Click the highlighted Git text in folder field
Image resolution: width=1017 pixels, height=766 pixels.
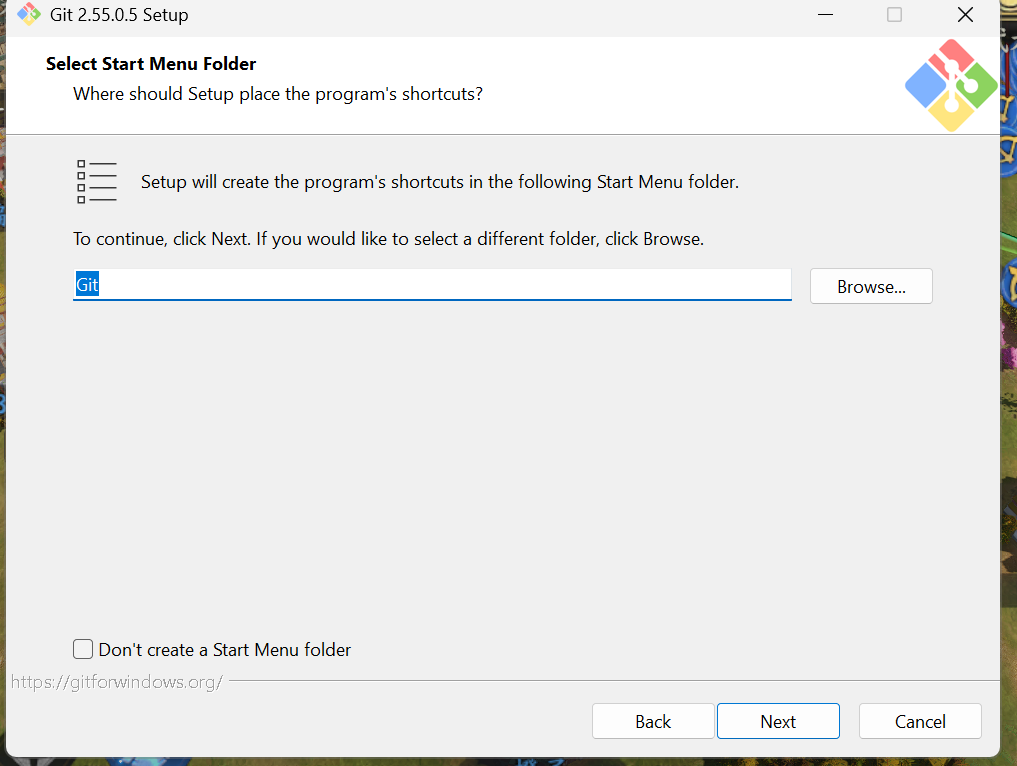[87, 285]
